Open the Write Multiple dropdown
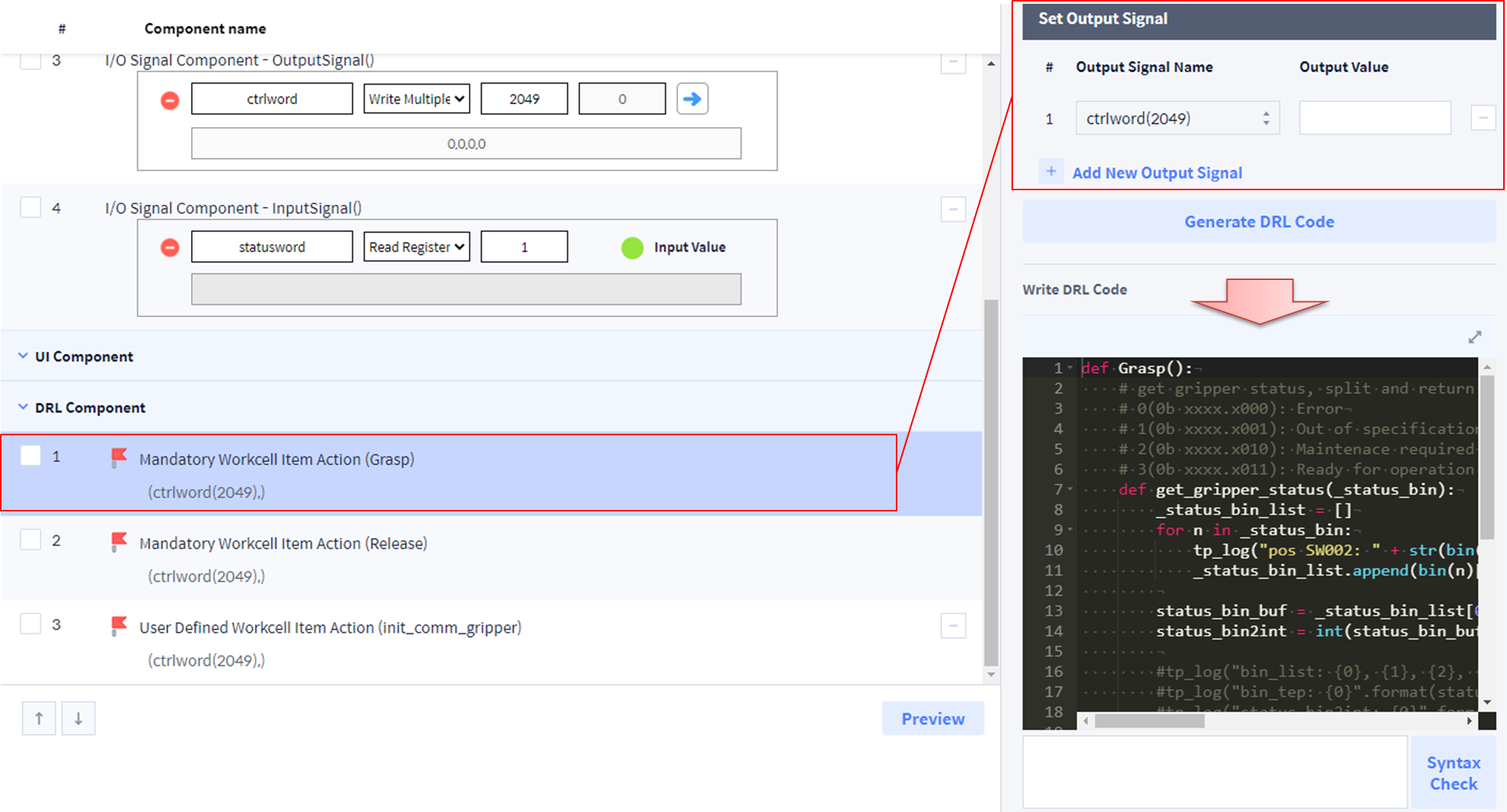Image resolution: width=1507 pixels, height=812 pixels. pos(416,99)
